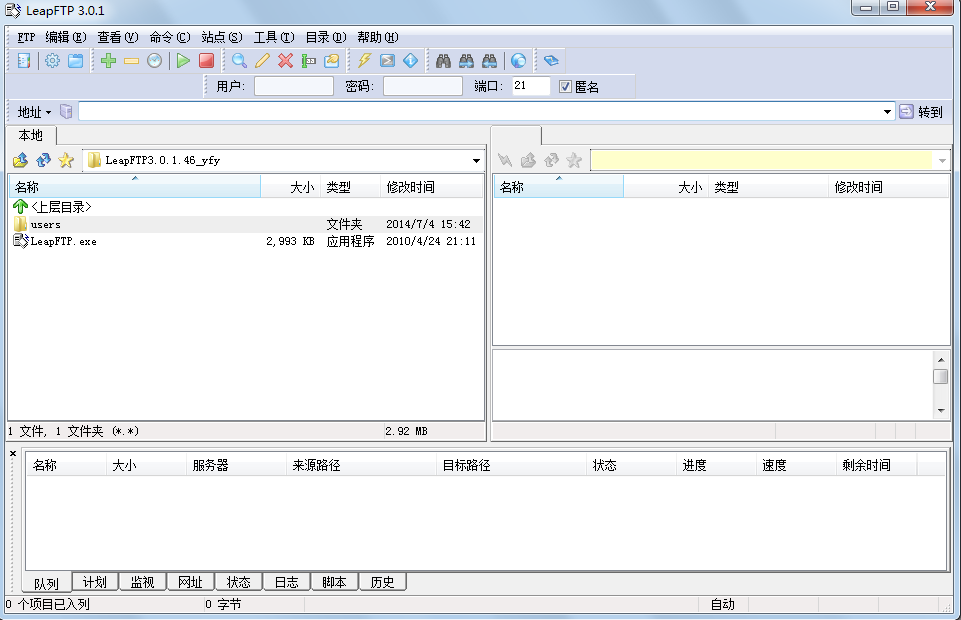Switch to the 脚本 tab
The height and width of the screenshot is (620, 961).
334,581
